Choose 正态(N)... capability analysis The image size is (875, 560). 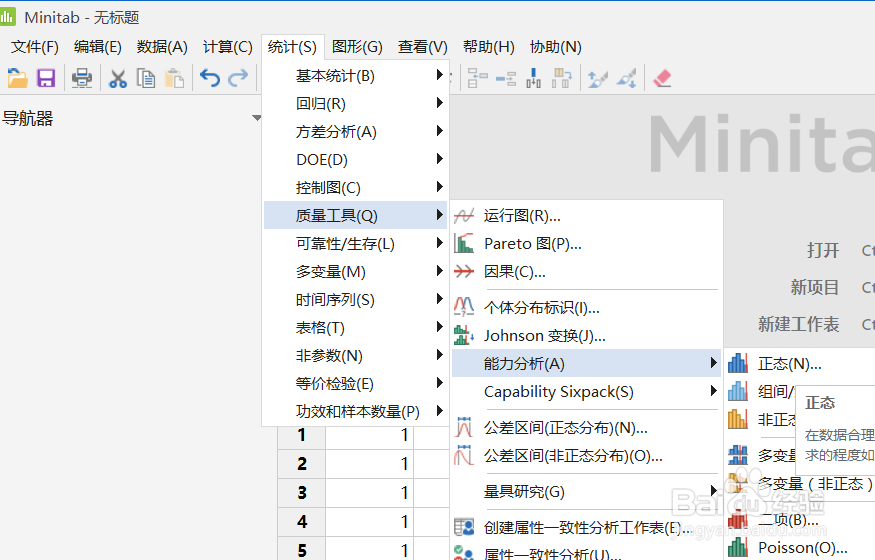(x=790, y=364)
